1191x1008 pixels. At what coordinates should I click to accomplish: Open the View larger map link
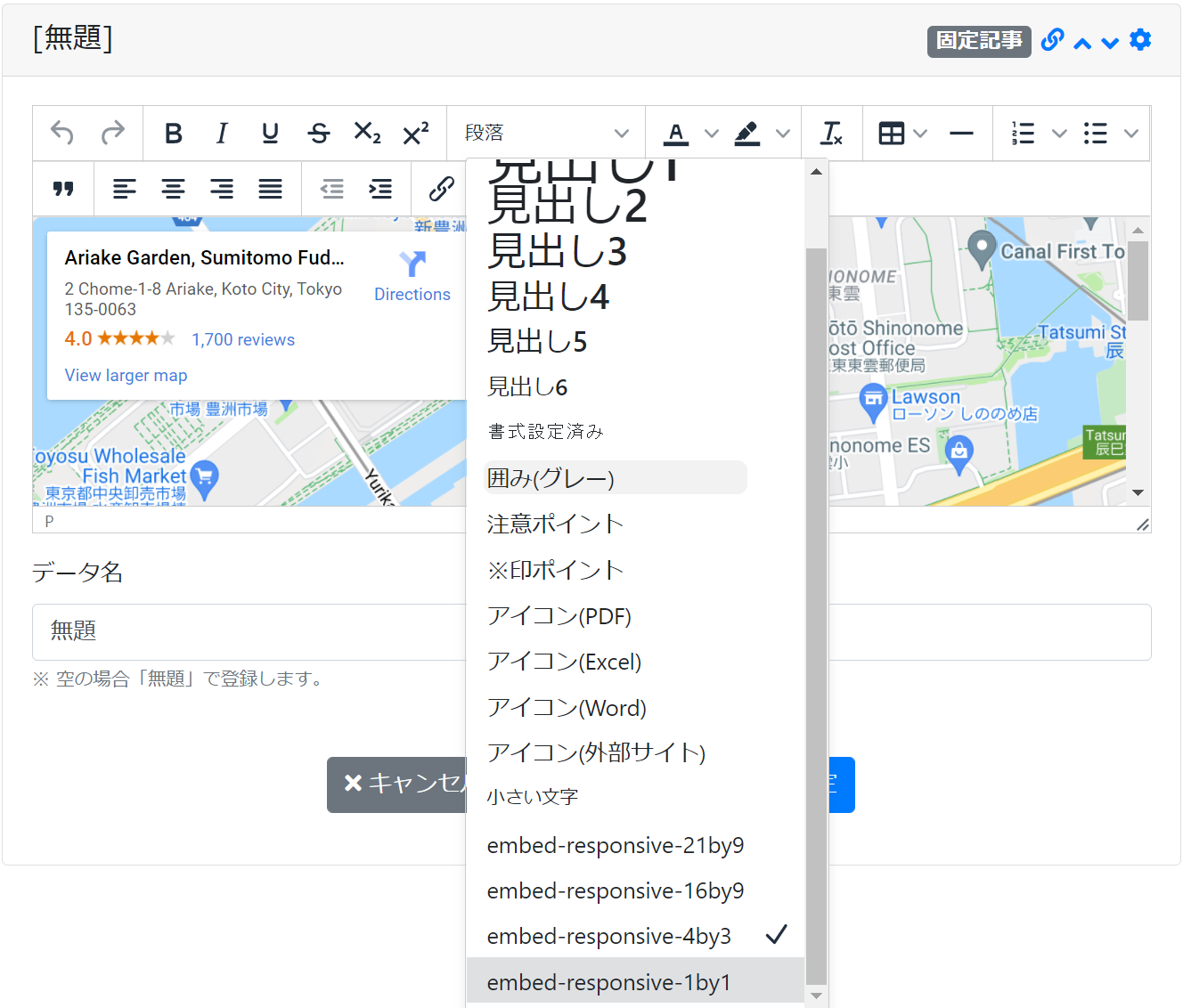click(x=126, y=375)
